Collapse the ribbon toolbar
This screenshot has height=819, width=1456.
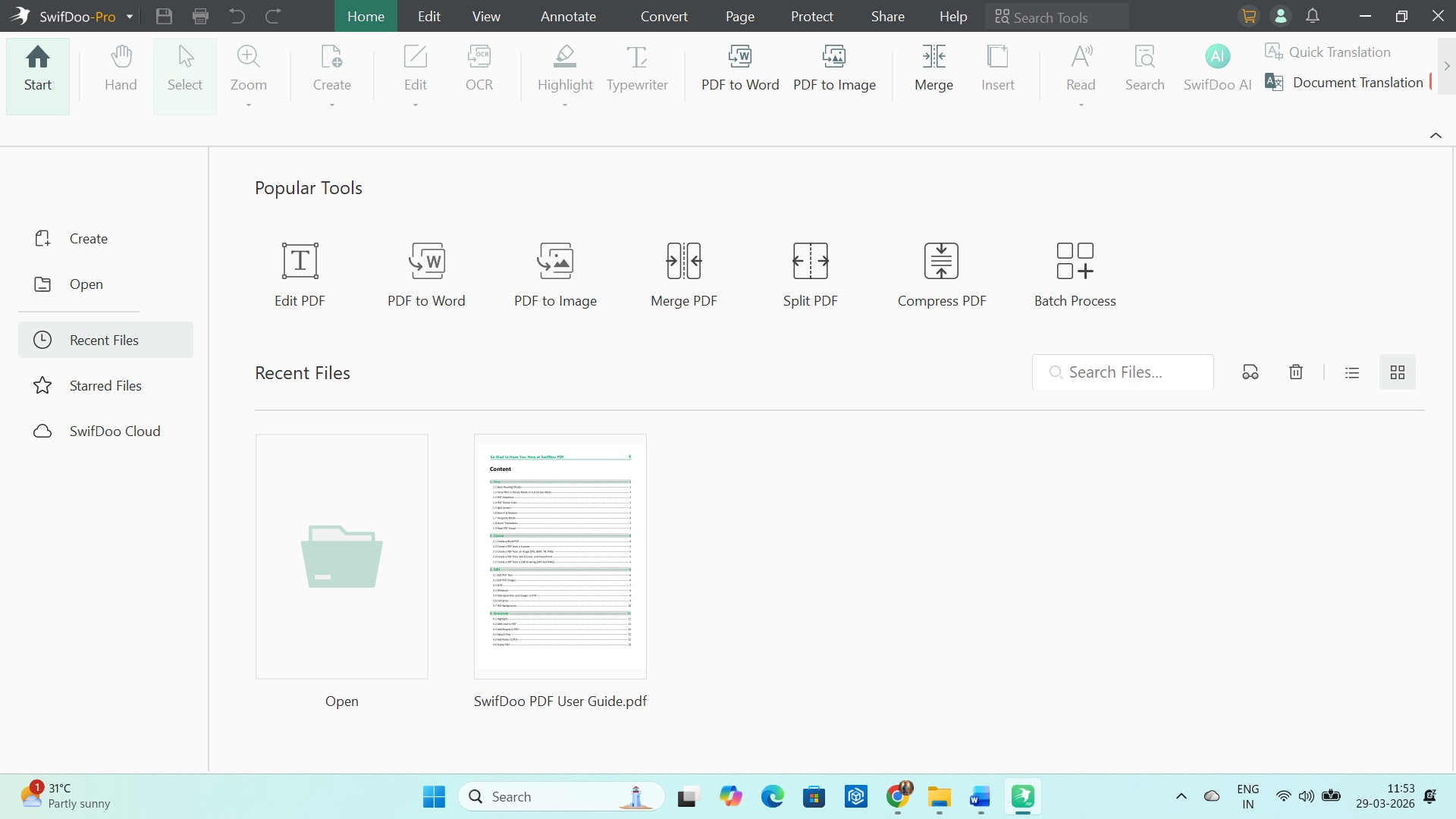[x=1436, y=135]
